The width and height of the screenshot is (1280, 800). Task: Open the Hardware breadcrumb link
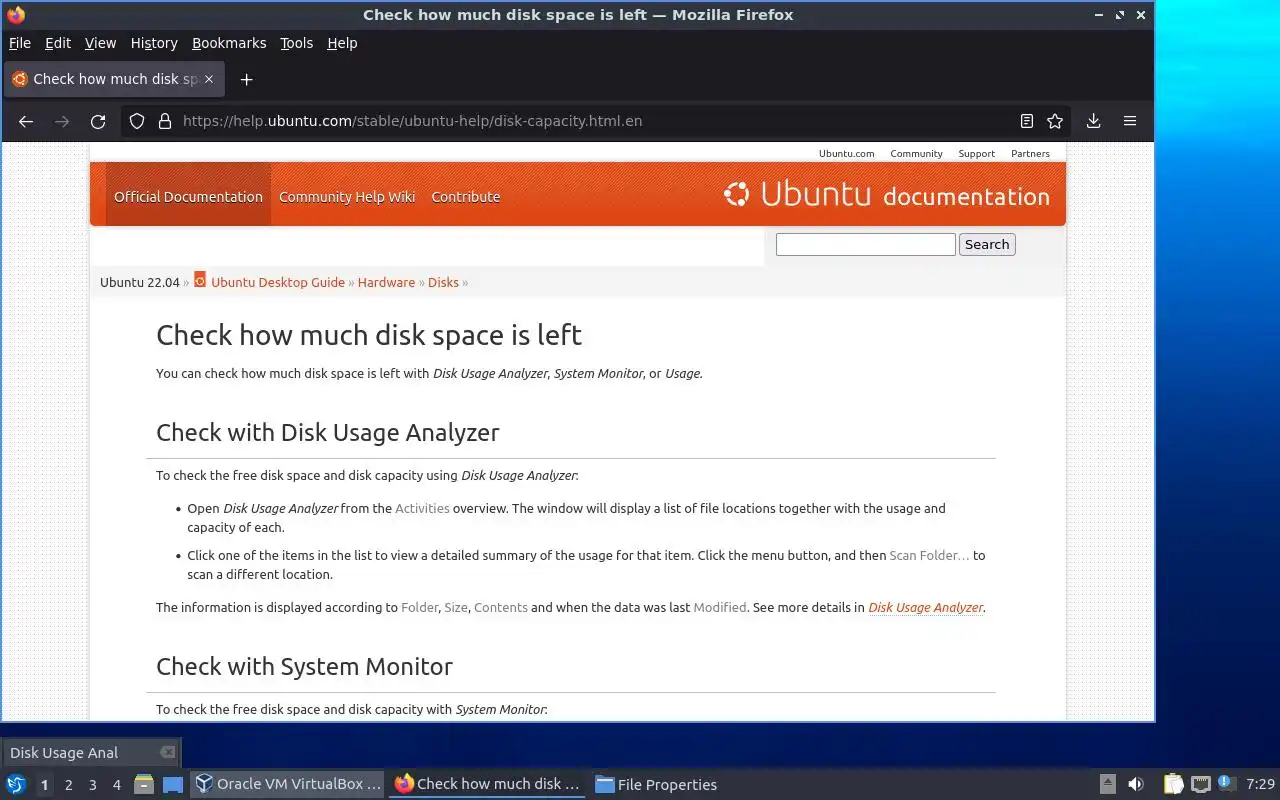386,282
